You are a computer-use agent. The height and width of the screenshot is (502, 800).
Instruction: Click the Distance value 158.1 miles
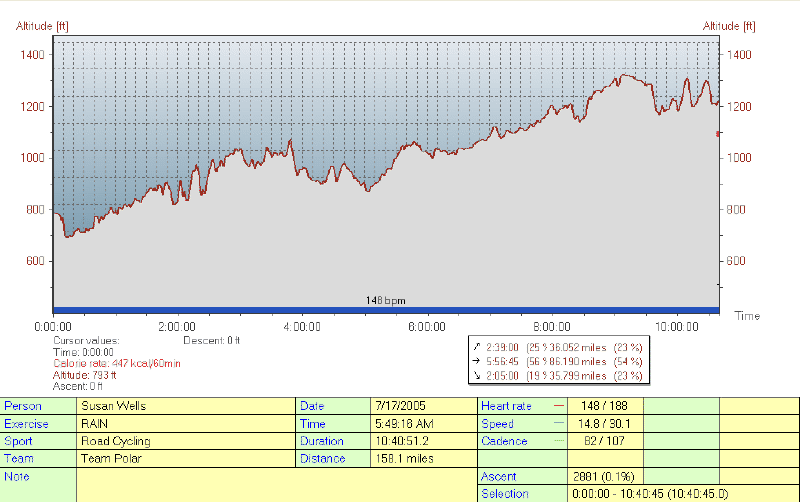(x=422, y=458)
